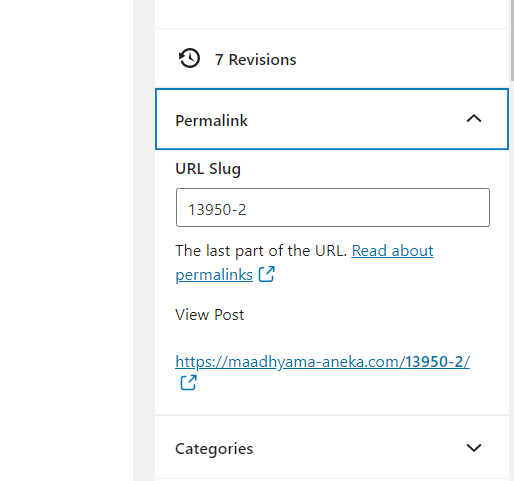Focus the URL Slug input field
Image resolution: width=514 pixels, height=481 pixels.
pos(333,207)
